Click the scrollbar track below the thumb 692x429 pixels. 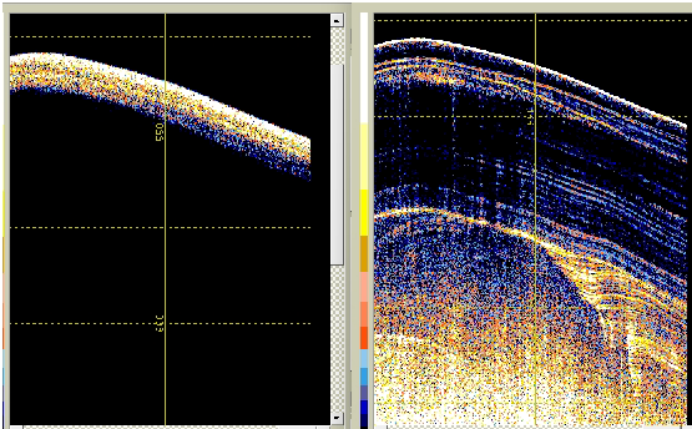click(x=337, y=340)
